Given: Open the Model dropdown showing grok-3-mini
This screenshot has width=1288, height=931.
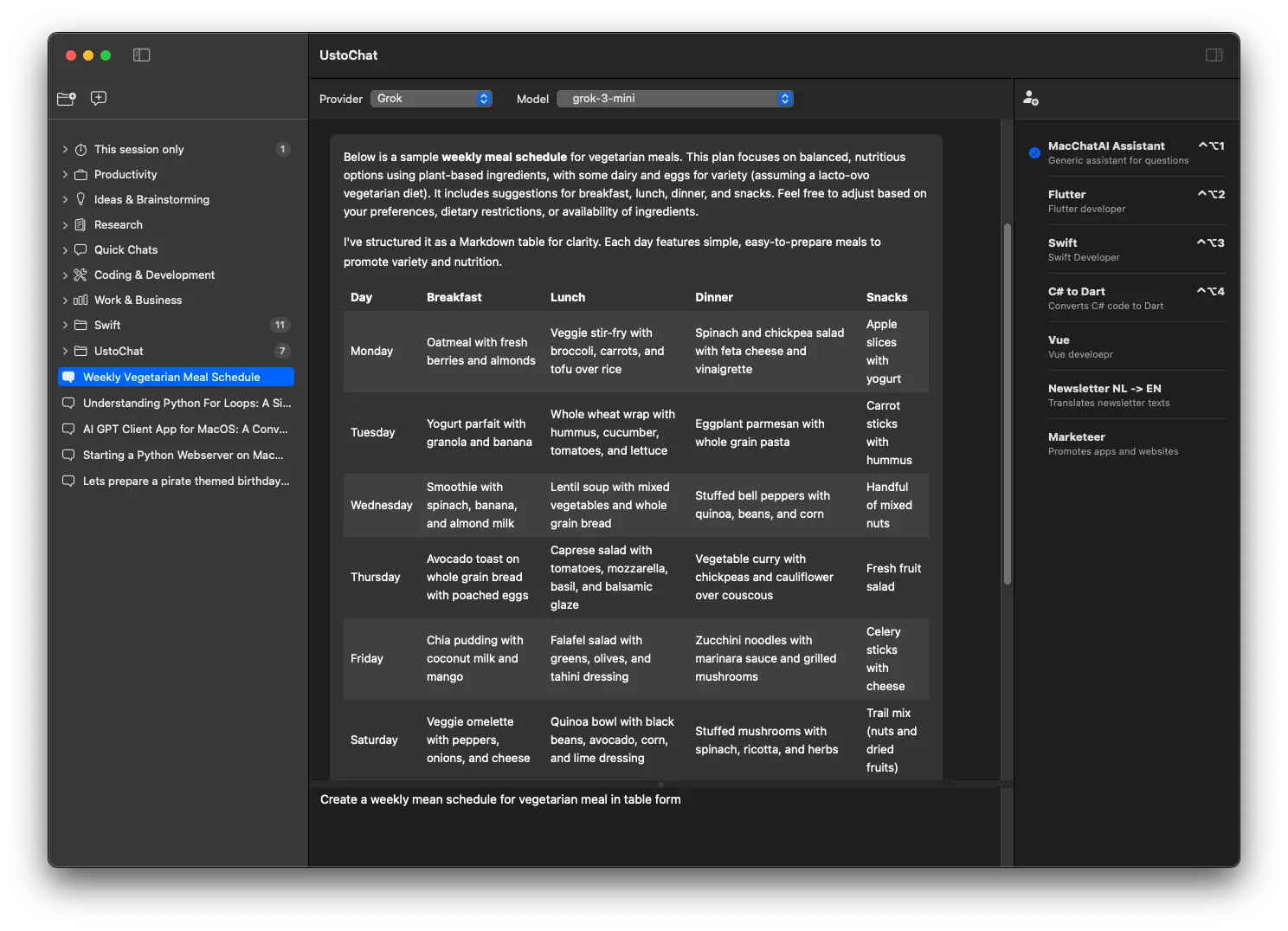Looking at the screenshot, I should click(x=675, y=99).
